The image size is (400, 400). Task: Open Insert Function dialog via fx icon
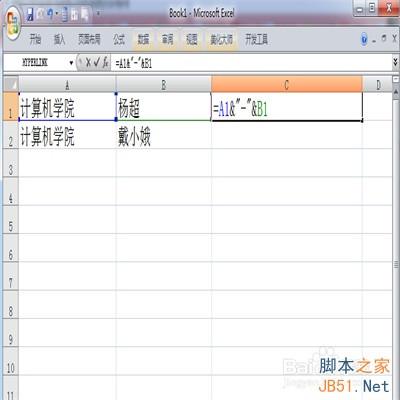[105, 62]
